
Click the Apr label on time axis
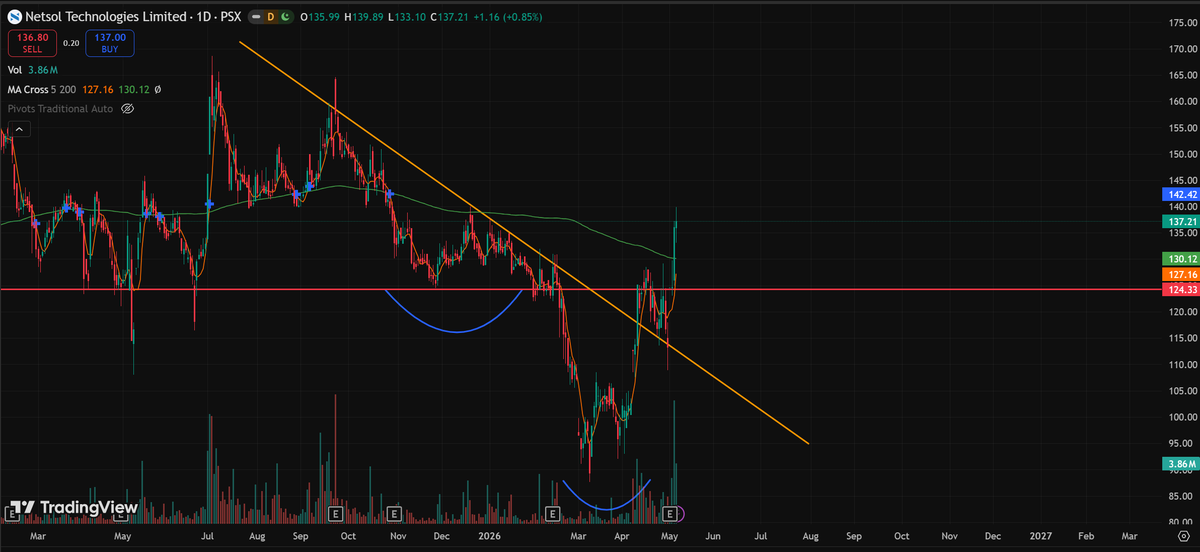point(623,535)
